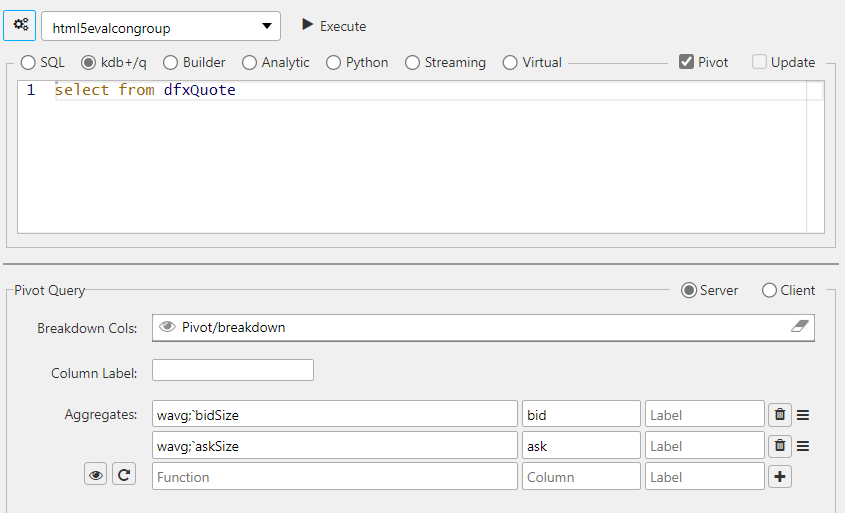Click the eraser icon in Breakdown Cols
This screenshot has height=513, width=845.
coord(798,327)
